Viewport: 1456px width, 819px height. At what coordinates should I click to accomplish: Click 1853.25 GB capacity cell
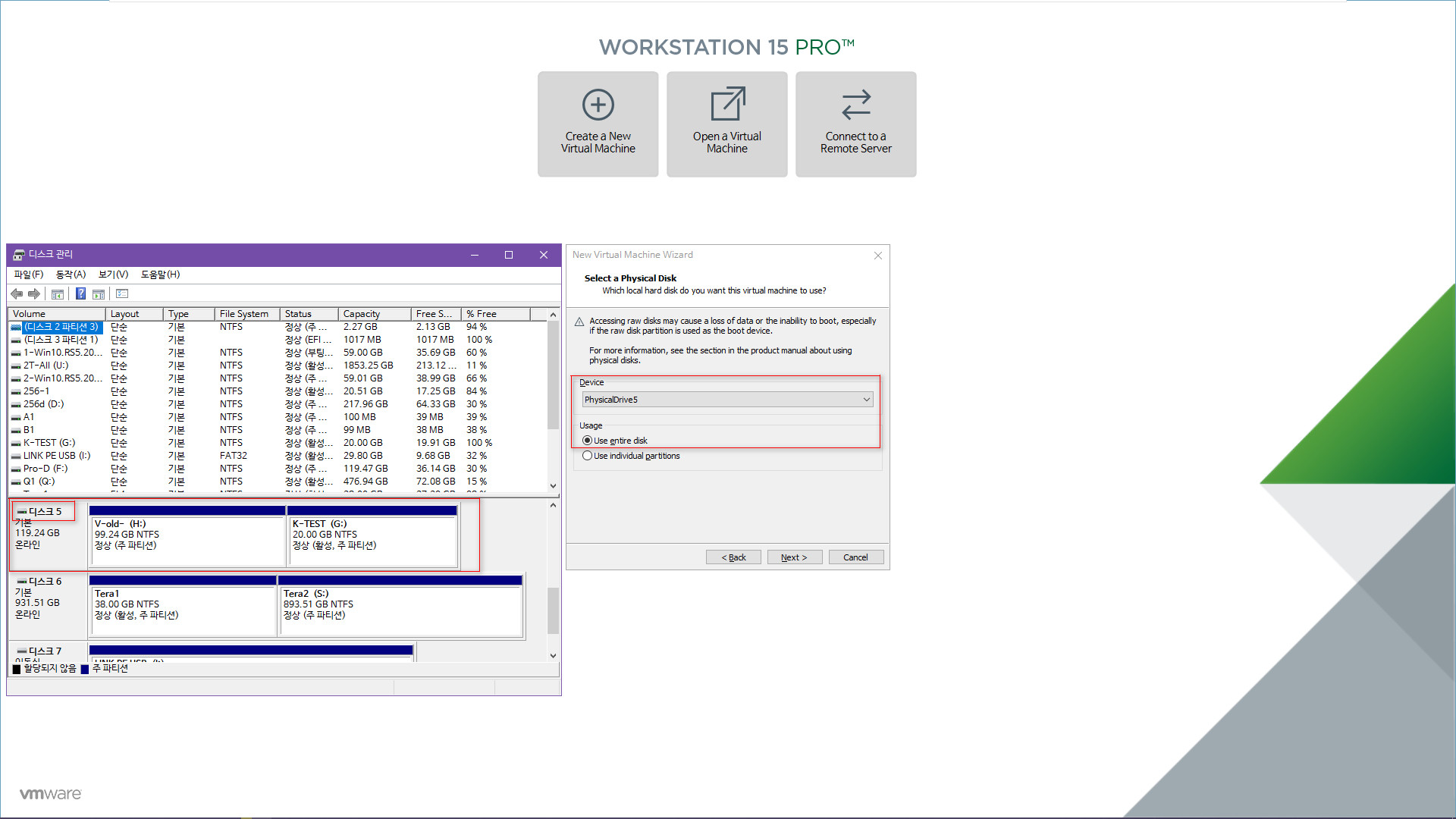tap(369, 366)
